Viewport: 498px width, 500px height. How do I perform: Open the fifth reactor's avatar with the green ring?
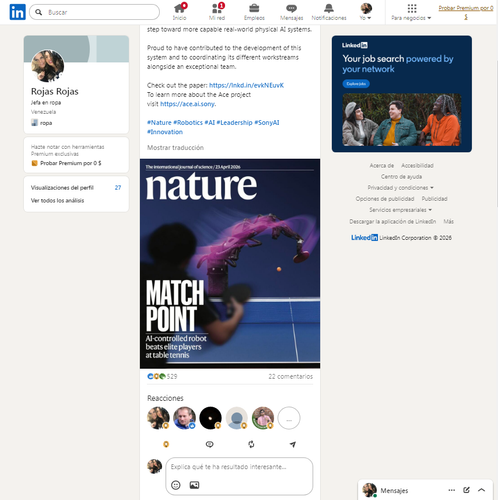pyautogui.click(x=263, y=418)
